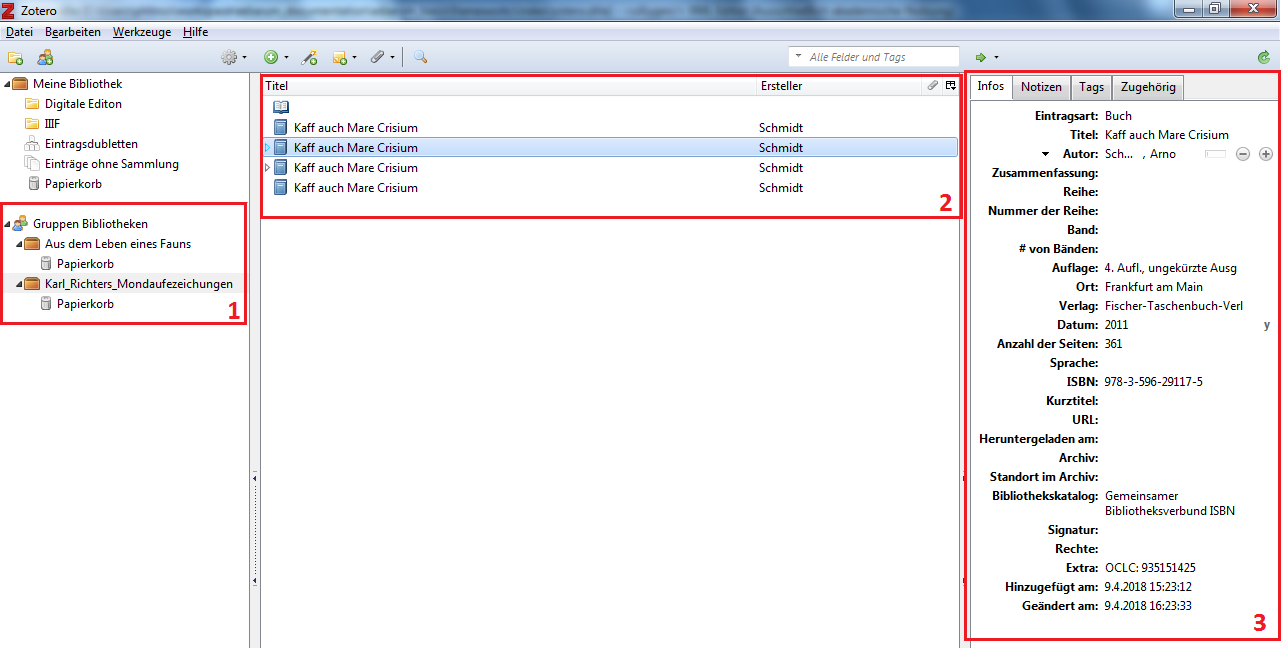
Task: Collapse Karl_Richters_Mondaufezeichnungen arrow
Action: pyautogui.click(x=19, y=284)
